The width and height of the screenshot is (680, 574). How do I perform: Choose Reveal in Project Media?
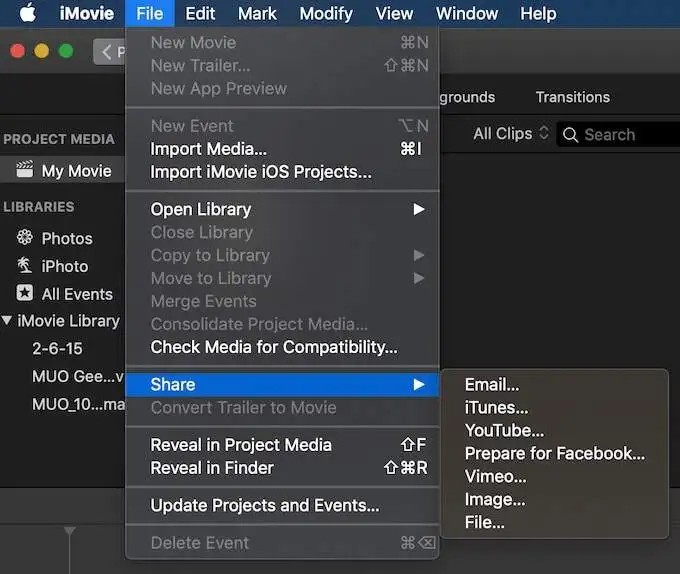tap(282, 445)
